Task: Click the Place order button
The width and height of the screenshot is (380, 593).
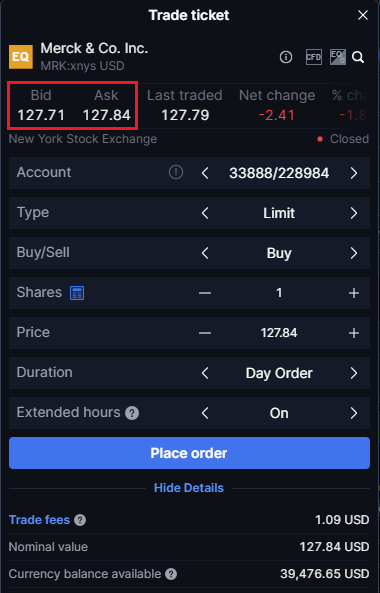Action: [x=189, y=453]
